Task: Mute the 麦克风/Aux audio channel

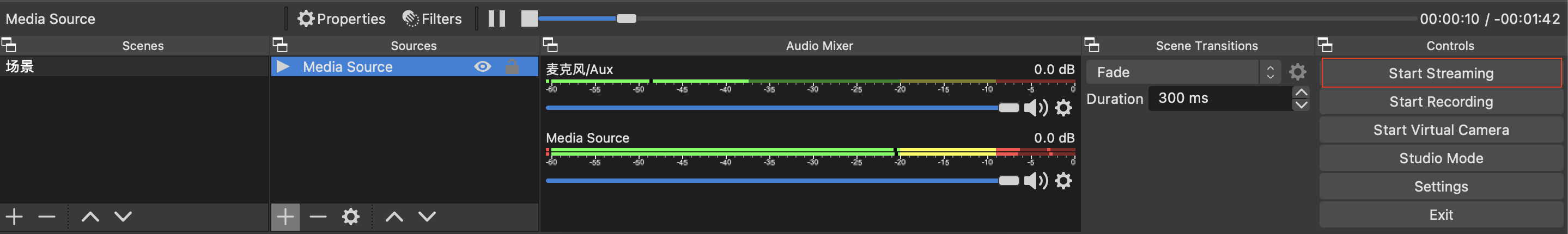Action: click(x=1035, y=108)
